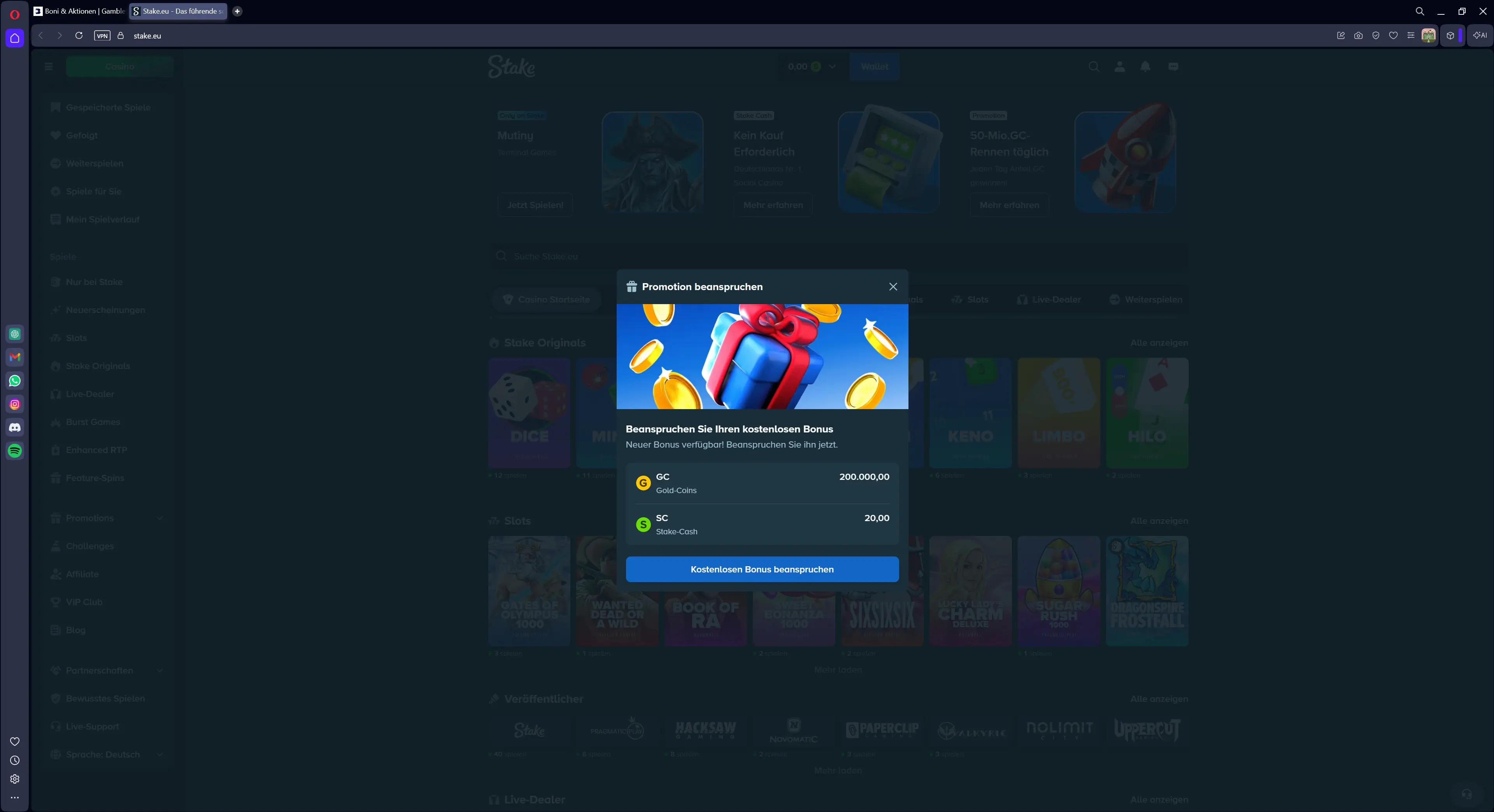The image size is (1494, 812).
Task: Go forward to the next page
Action: (x=59, y=35)
